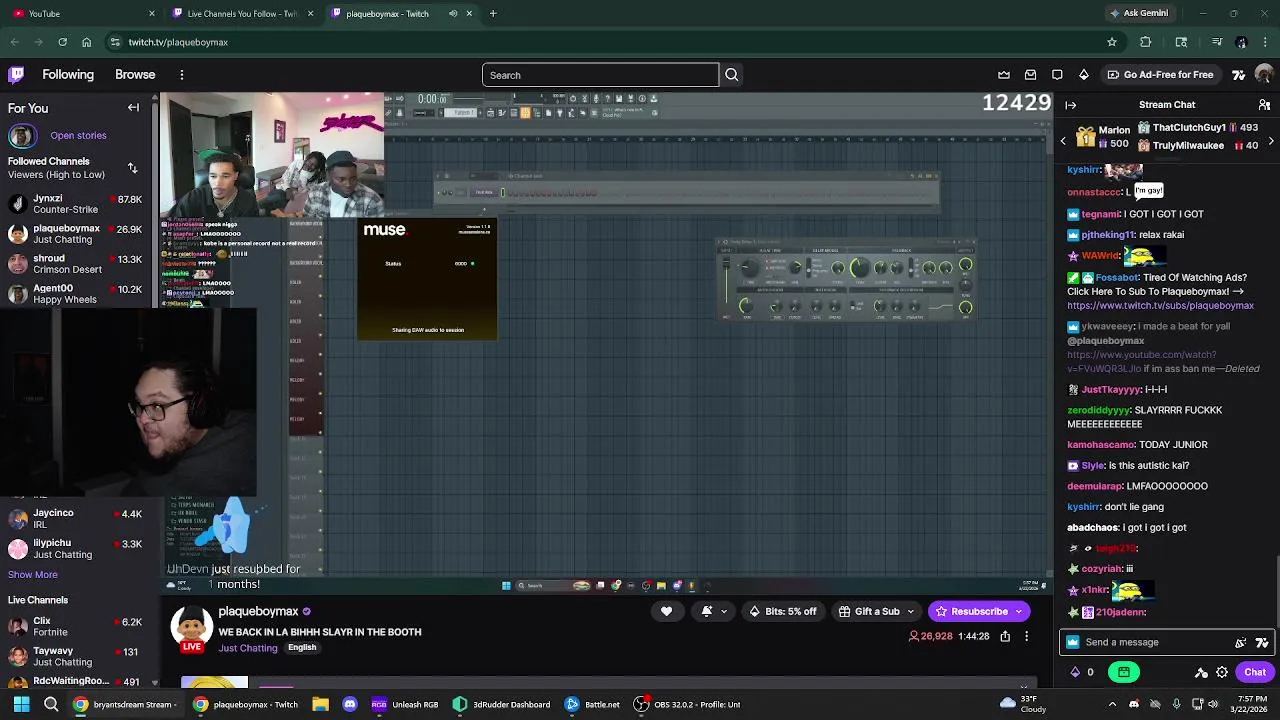Click the purple Chat send button
The width and height of the screenshot is (1280, 720).
click(x=1255, y=672)
